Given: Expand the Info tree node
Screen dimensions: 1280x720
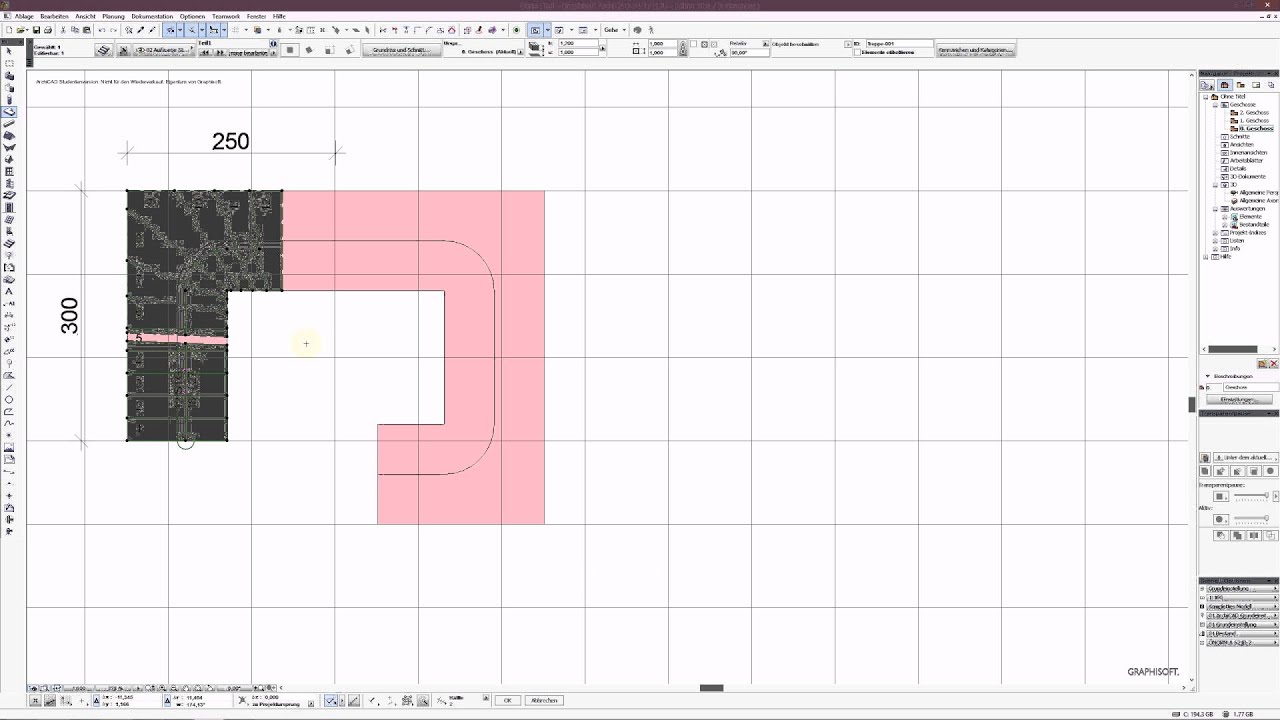Looking at the screenshot, I should (x=1215, y=249).
